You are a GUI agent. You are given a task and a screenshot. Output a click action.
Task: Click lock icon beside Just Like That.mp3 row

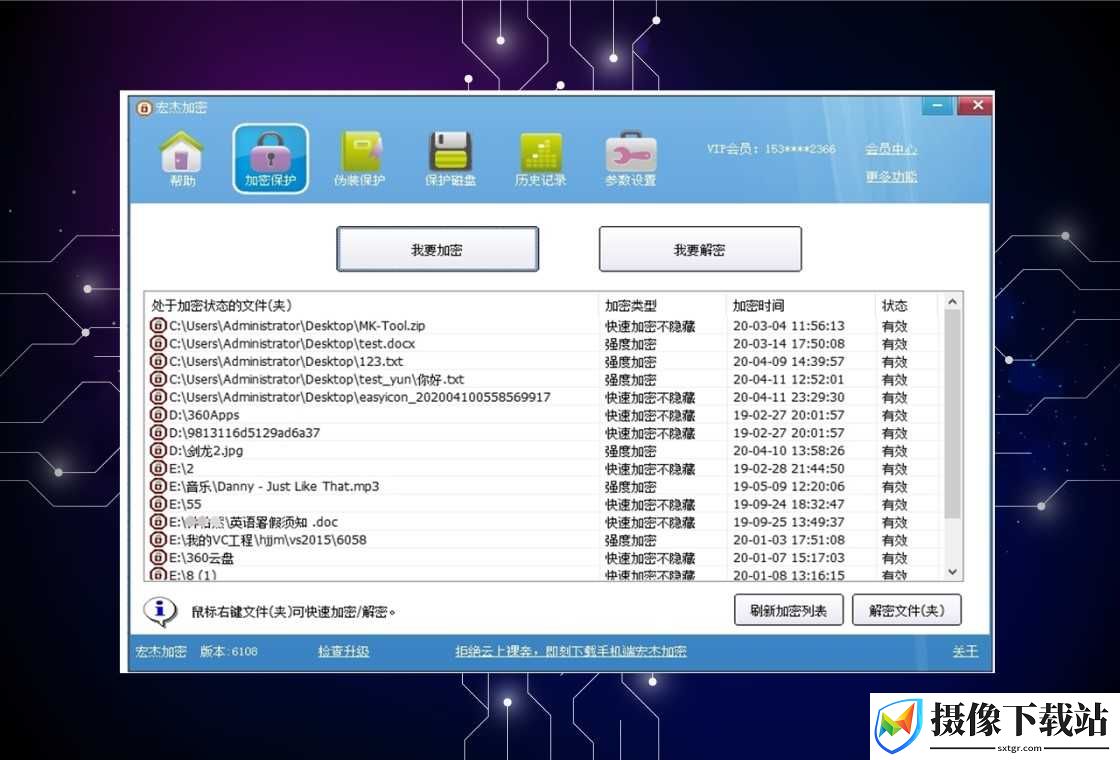point(158,486)
